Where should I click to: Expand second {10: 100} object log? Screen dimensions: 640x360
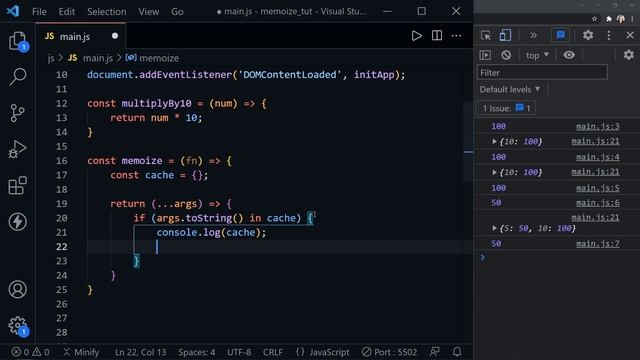coord(494,172)
